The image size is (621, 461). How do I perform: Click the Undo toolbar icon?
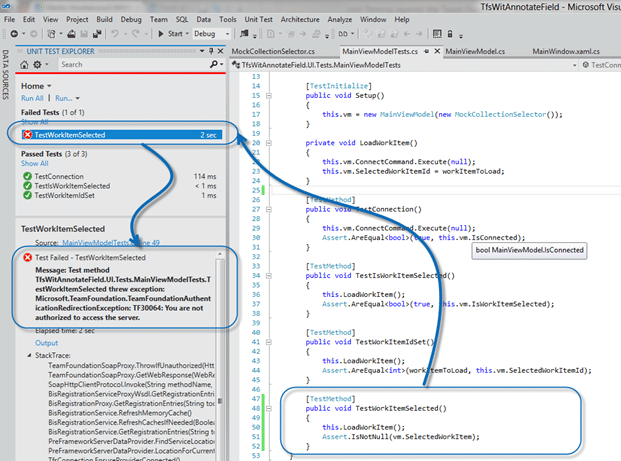click(115, 34)
